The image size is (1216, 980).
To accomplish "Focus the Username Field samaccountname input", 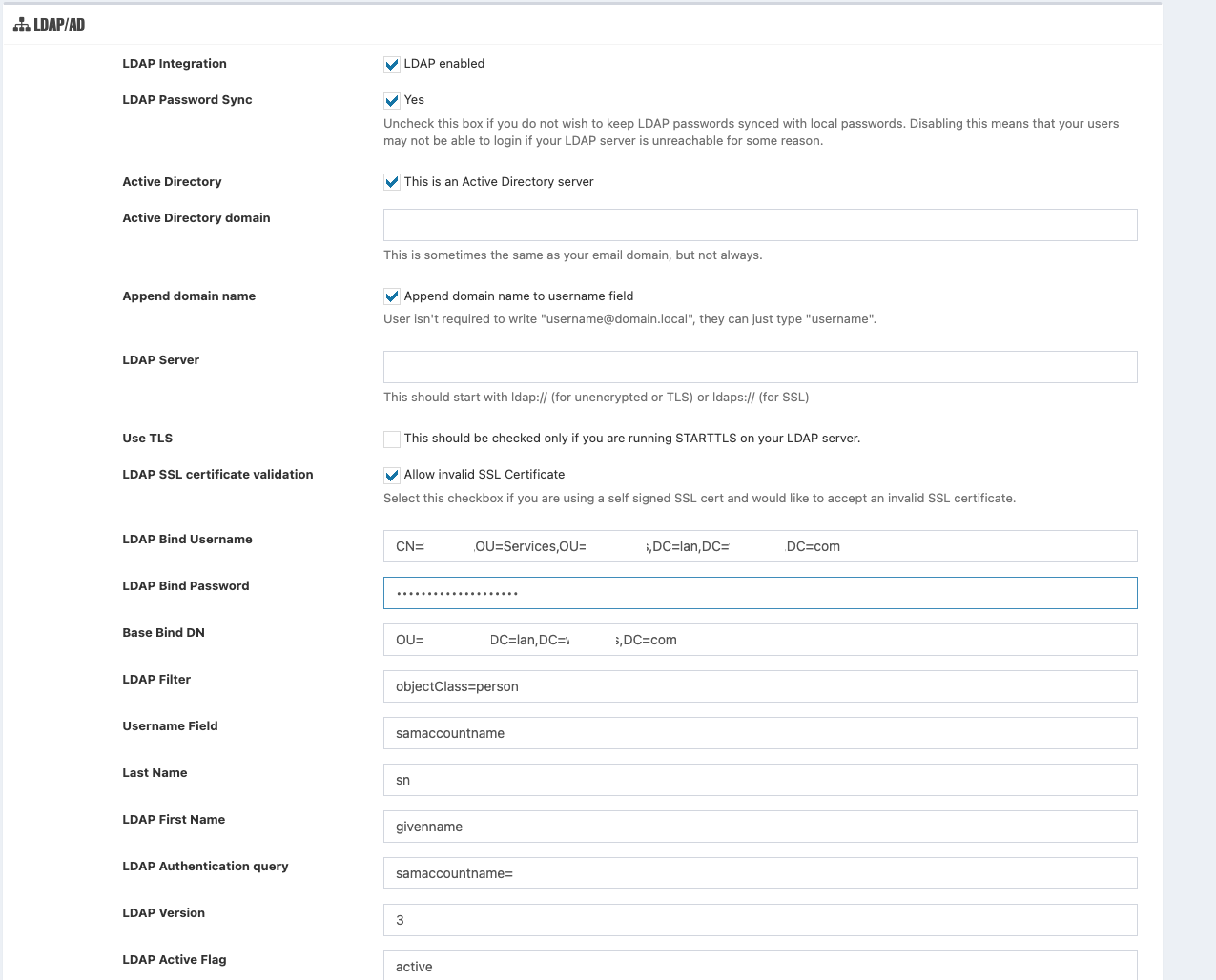I will tap(760, 733).
